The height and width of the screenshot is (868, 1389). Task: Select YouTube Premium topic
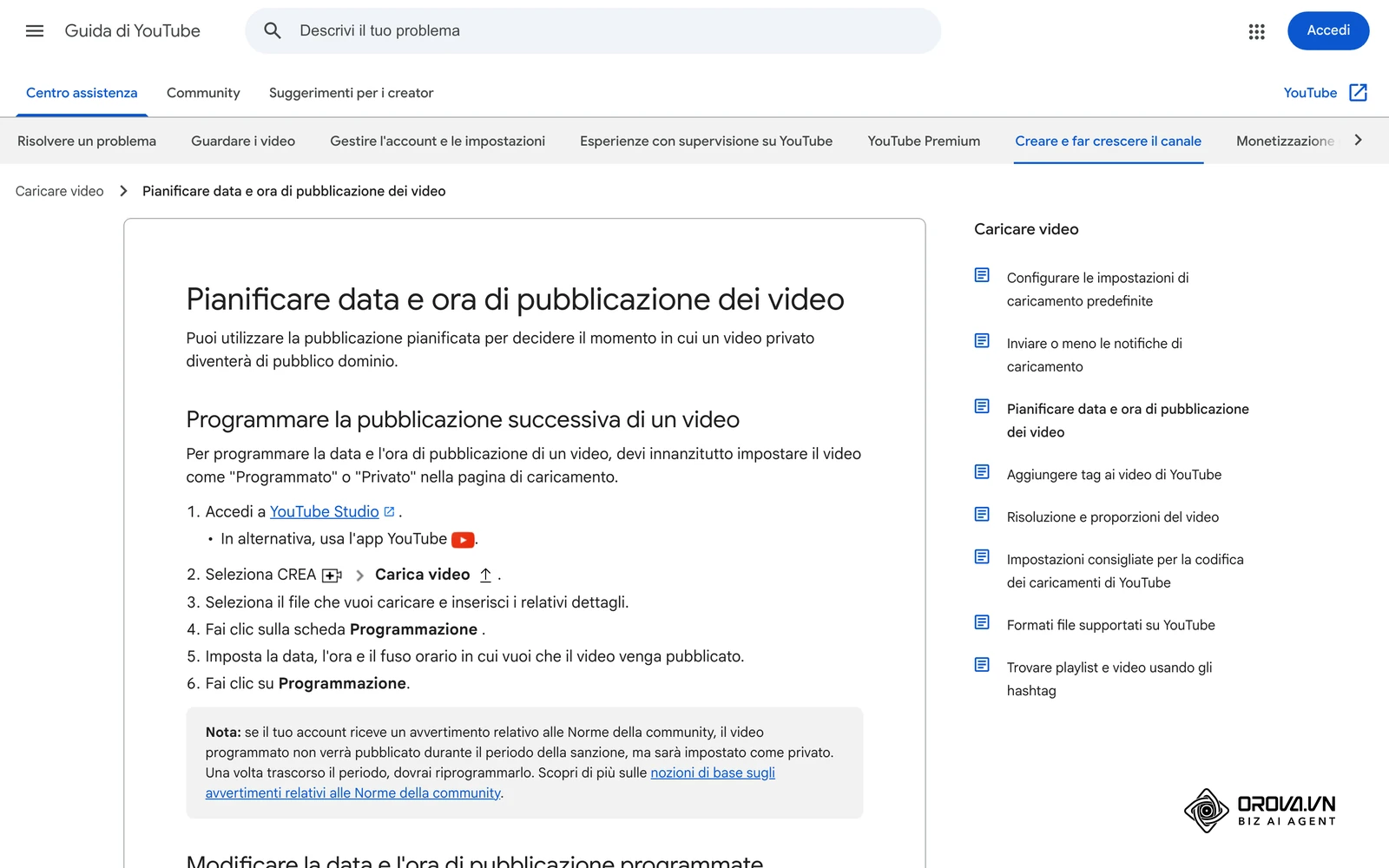(924, 141)
